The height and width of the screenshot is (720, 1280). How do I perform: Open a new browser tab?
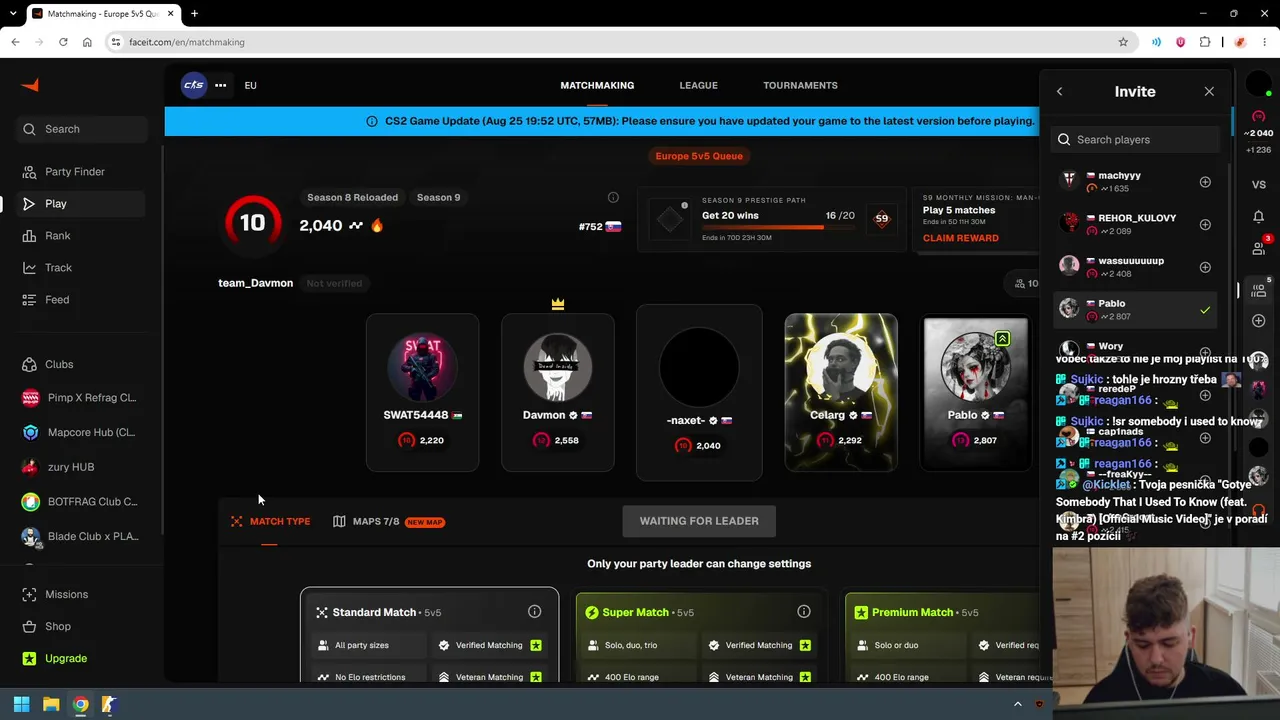coord(194,14)
